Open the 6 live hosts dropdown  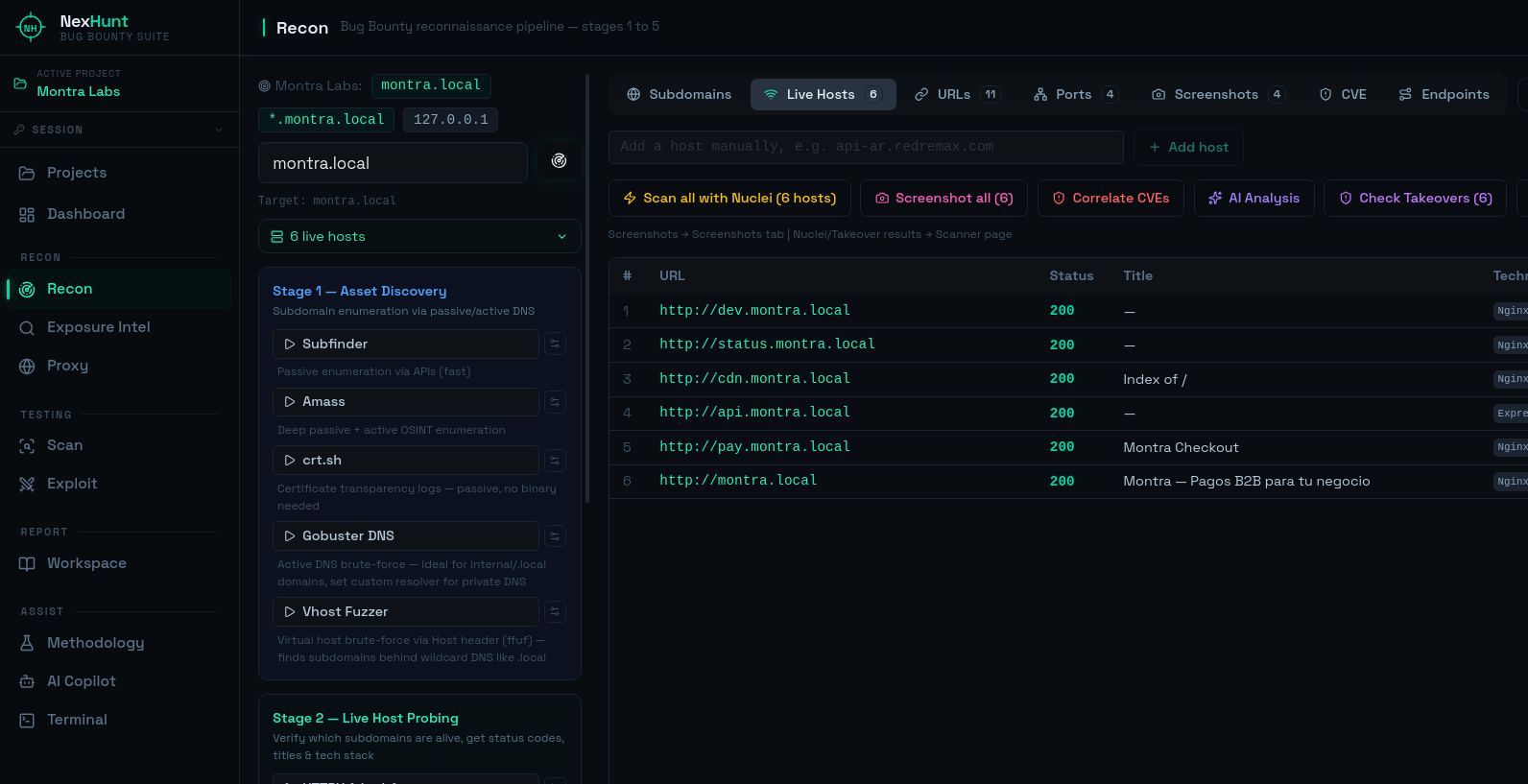point(419,236)
